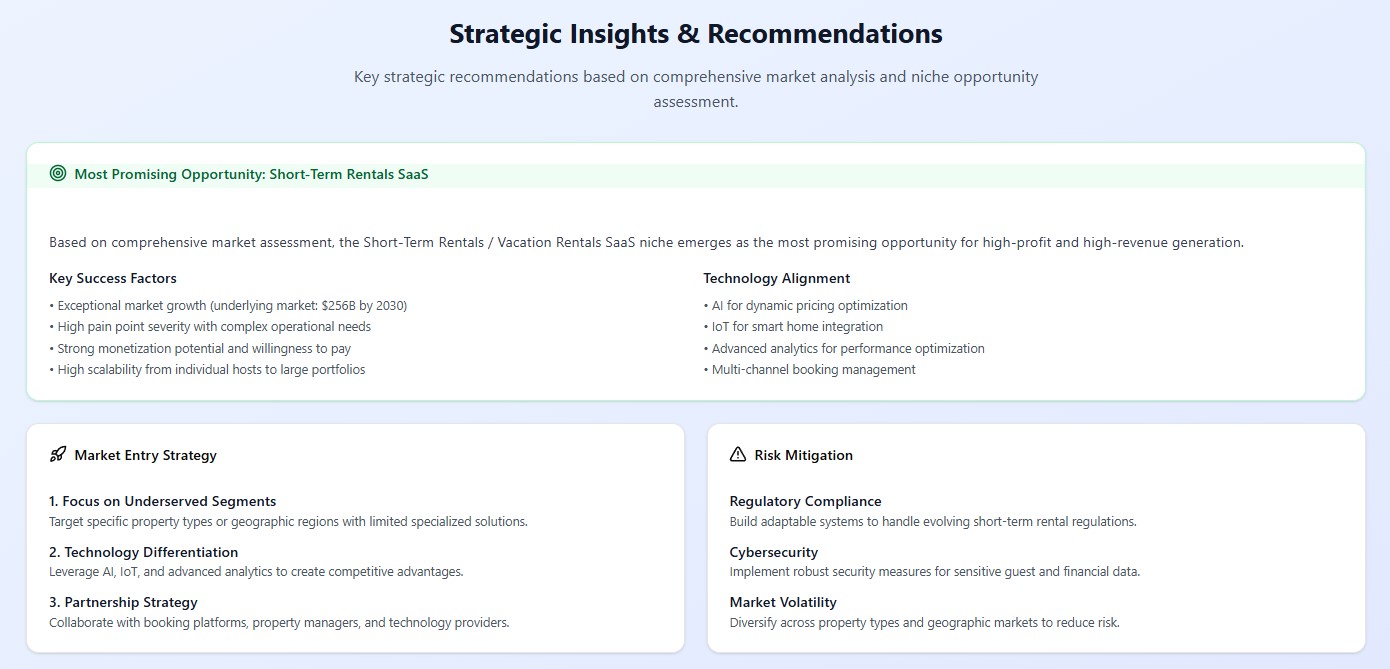
Task: Select Technology Differentiation item
Action: coord(143,552)
